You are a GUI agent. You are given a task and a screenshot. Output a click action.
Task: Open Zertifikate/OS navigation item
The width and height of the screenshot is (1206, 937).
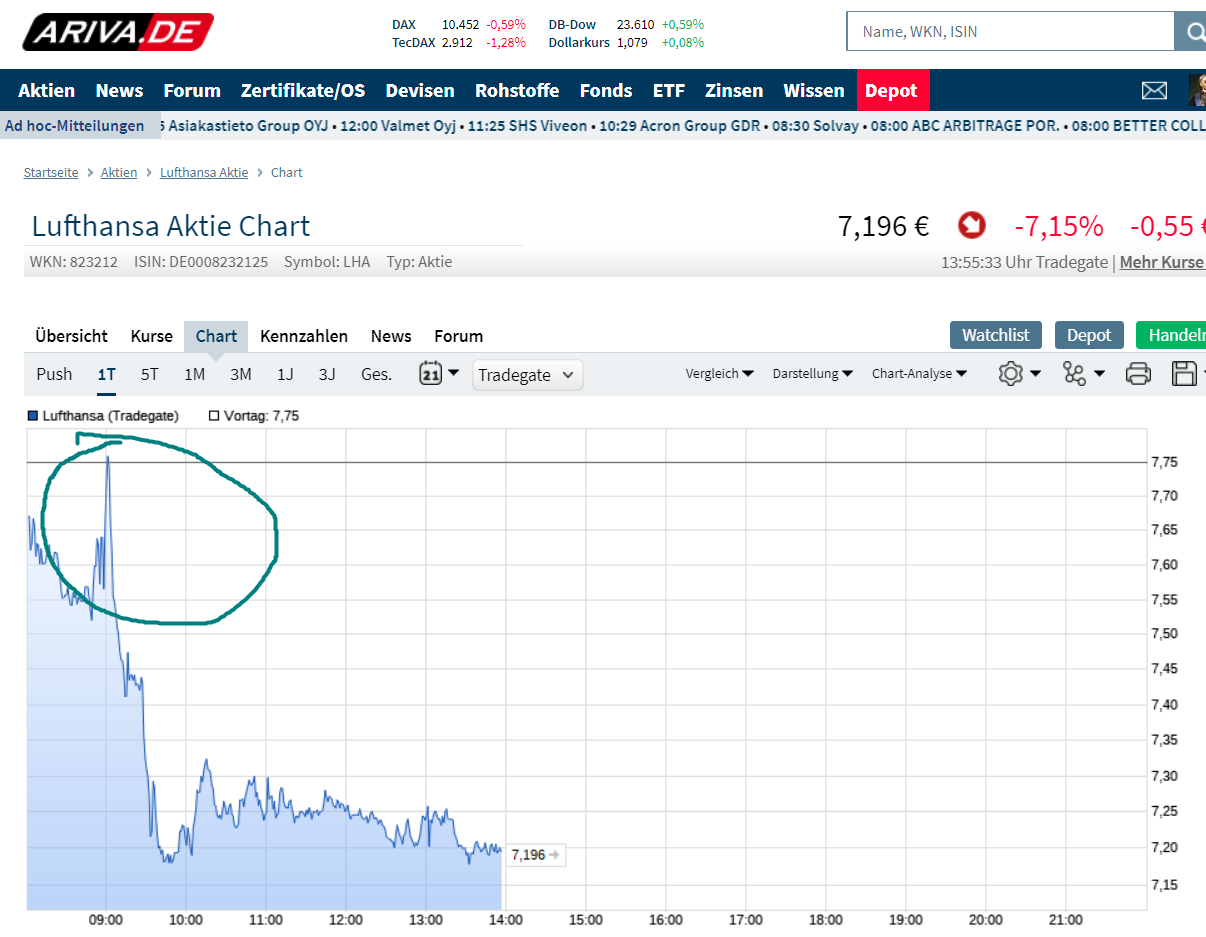click(303, 90)
